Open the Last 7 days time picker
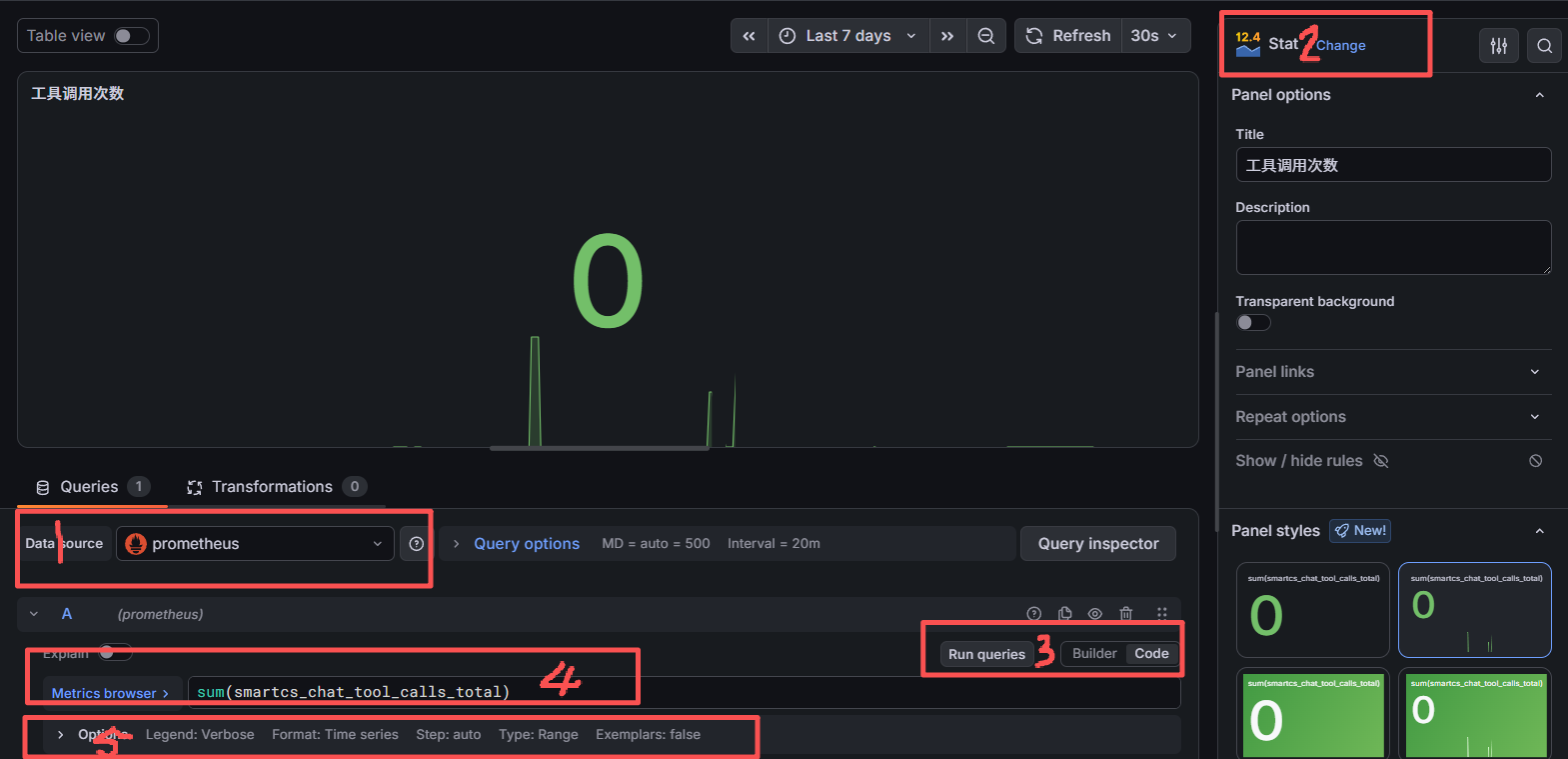 [x=848, y=36]
